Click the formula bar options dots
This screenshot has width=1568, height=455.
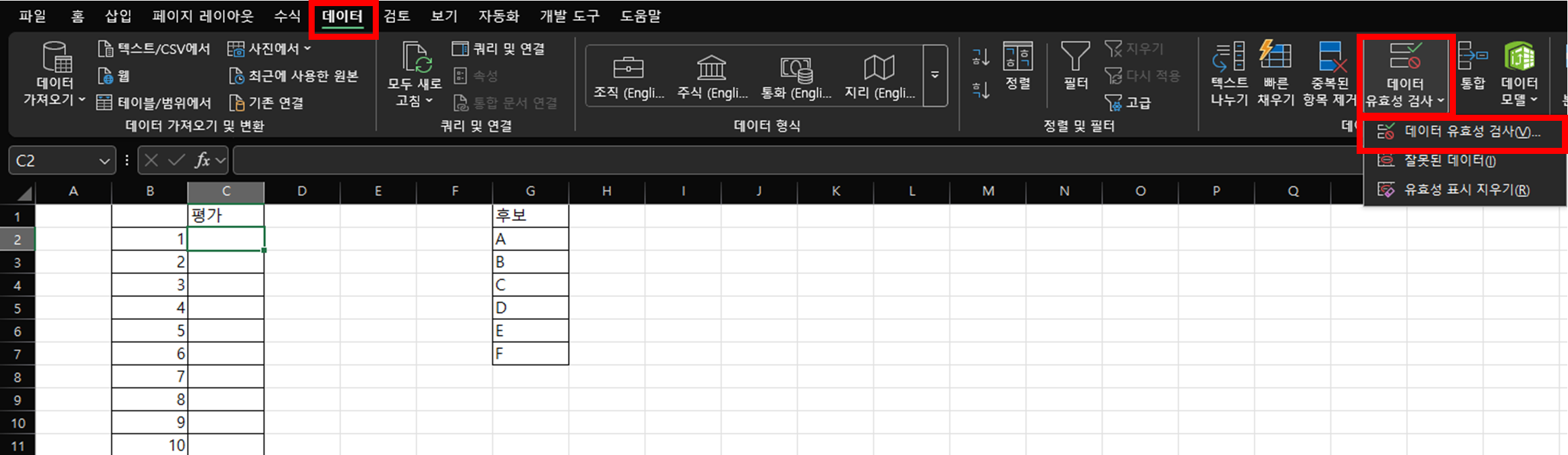tap(127, 160)
